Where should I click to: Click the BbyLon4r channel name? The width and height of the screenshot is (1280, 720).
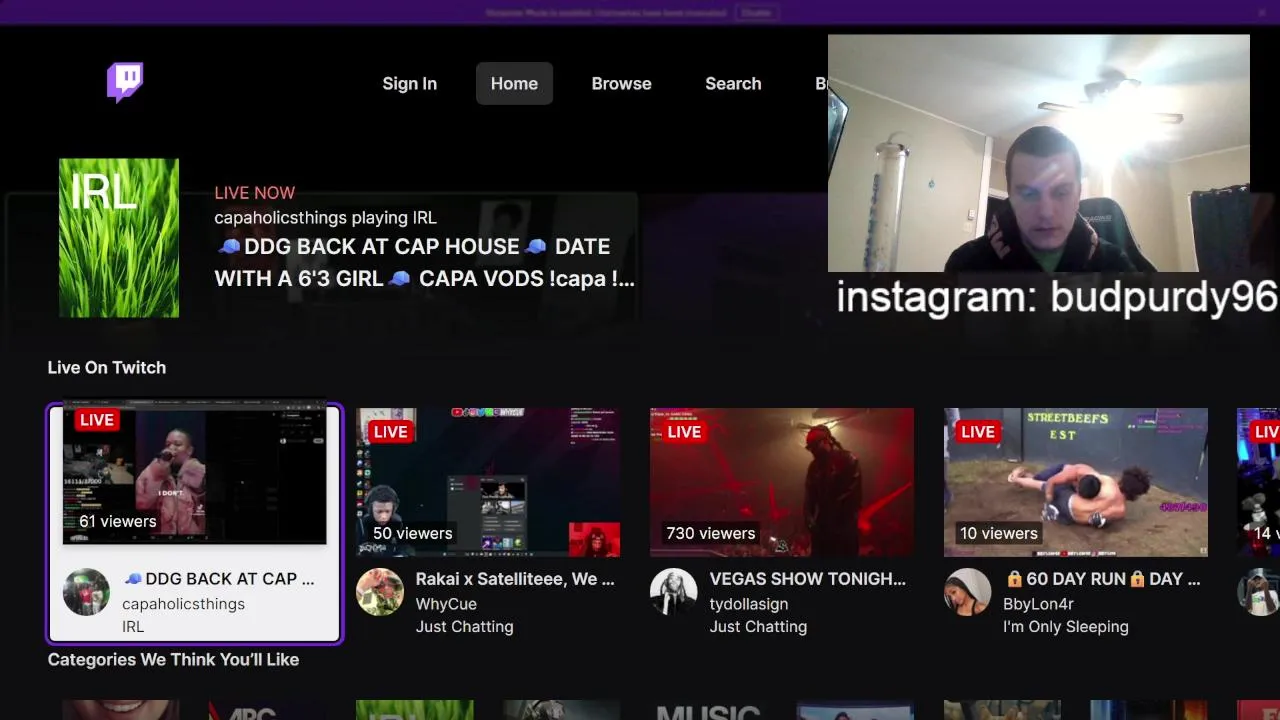click(x=1038, y=604)
